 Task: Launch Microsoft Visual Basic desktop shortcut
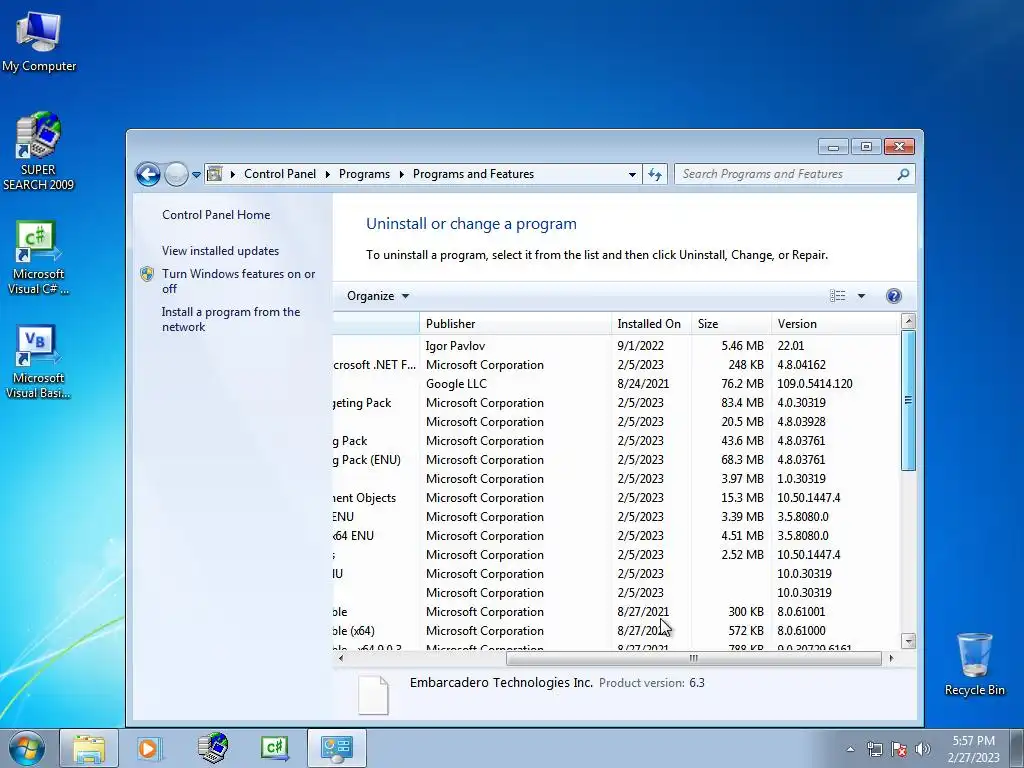pyautogui.click(x=38, y=361)
